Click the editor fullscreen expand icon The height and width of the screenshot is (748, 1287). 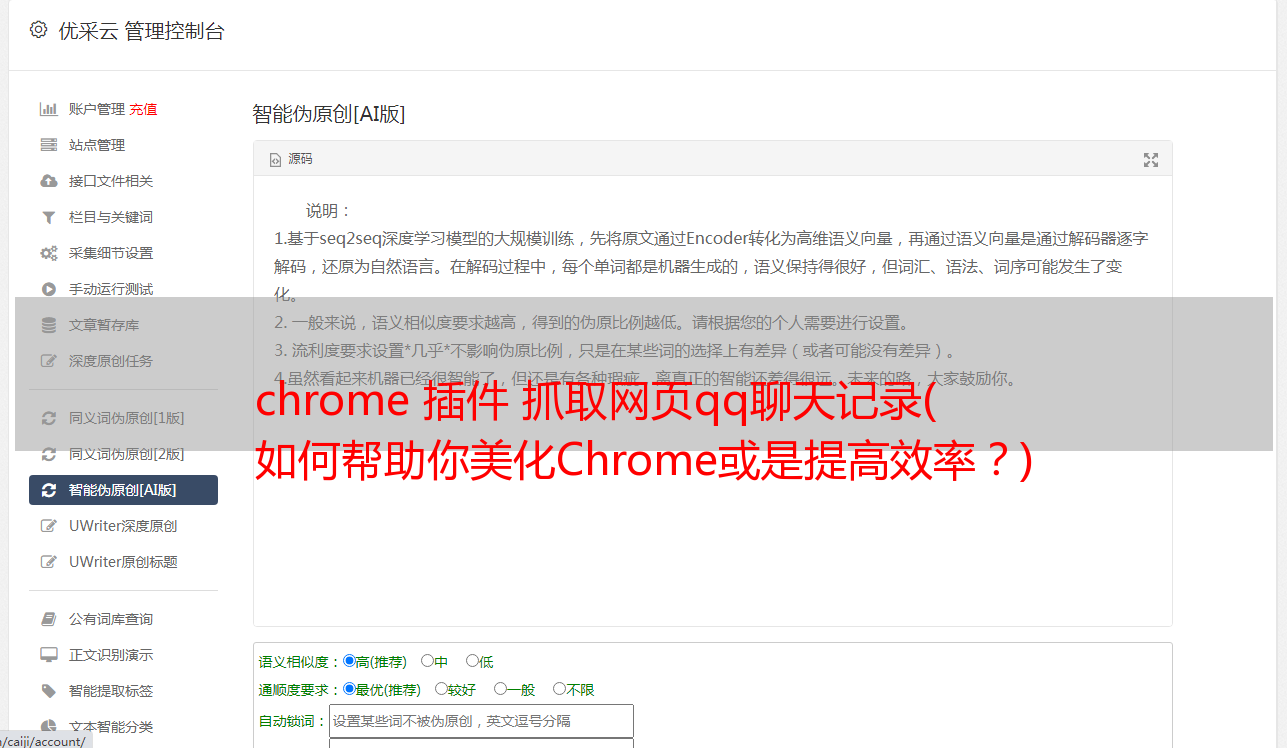tap(1151, 160)
